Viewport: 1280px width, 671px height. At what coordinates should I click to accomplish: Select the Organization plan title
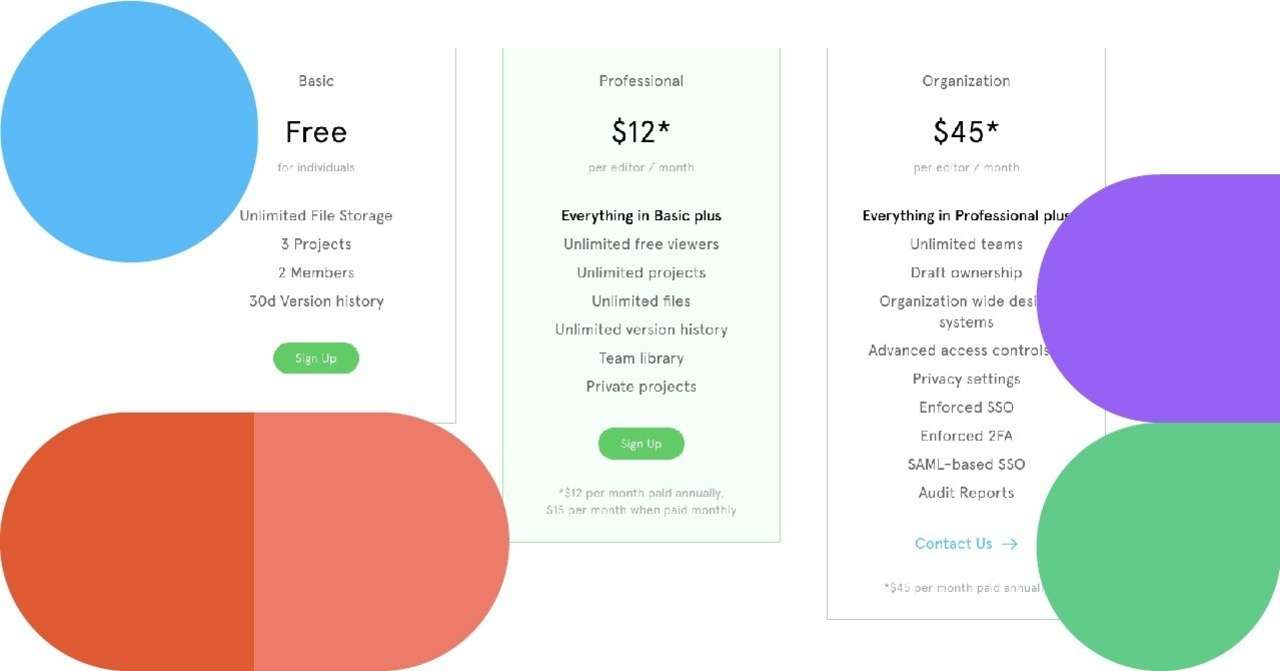point(966,81)
